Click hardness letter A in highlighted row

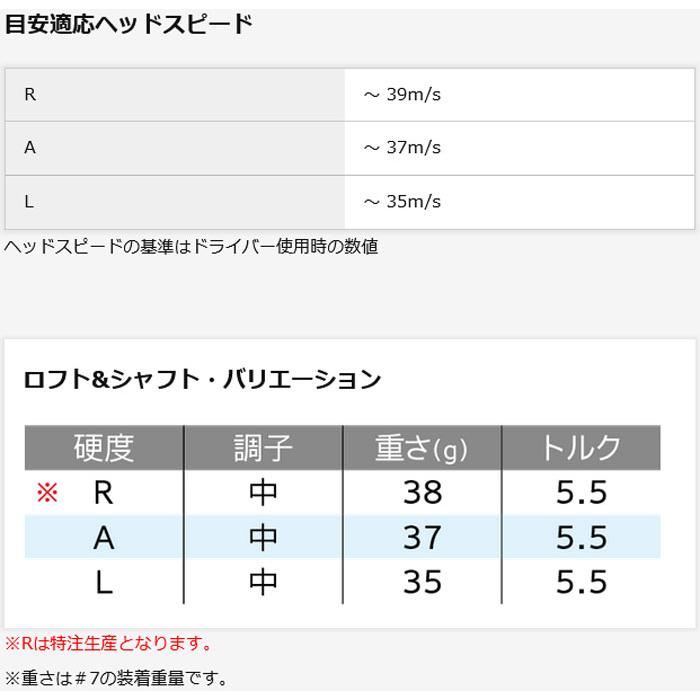(x=104, y=538)
